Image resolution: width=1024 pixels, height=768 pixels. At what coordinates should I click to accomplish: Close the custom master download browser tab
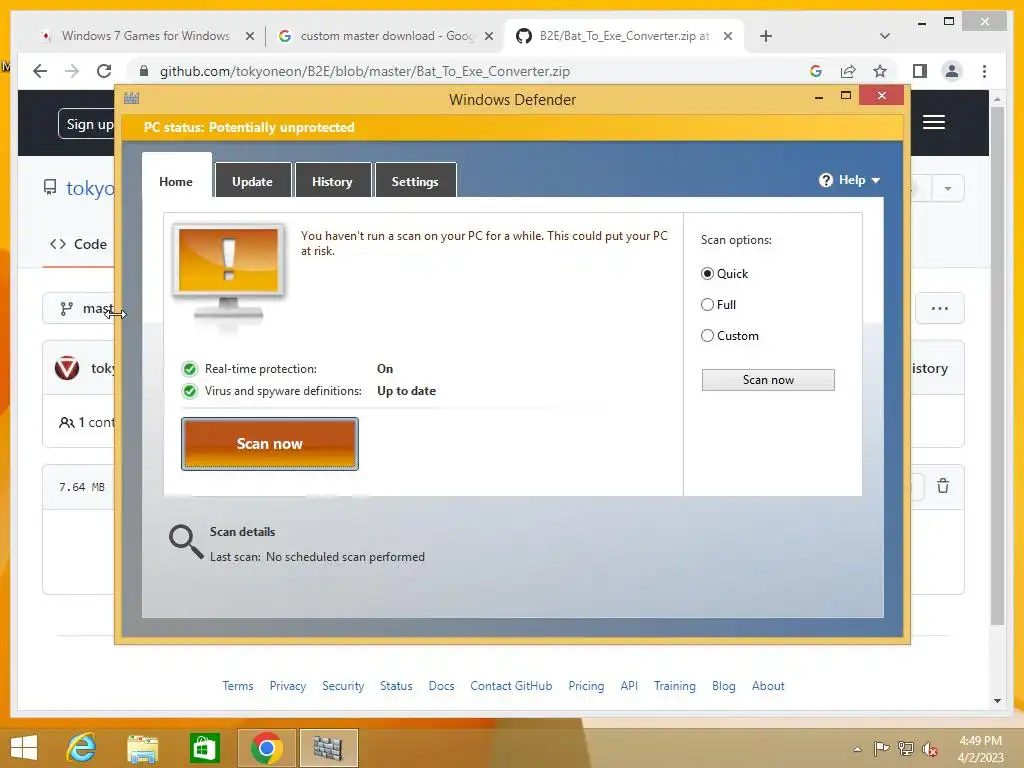pos(488,37)
